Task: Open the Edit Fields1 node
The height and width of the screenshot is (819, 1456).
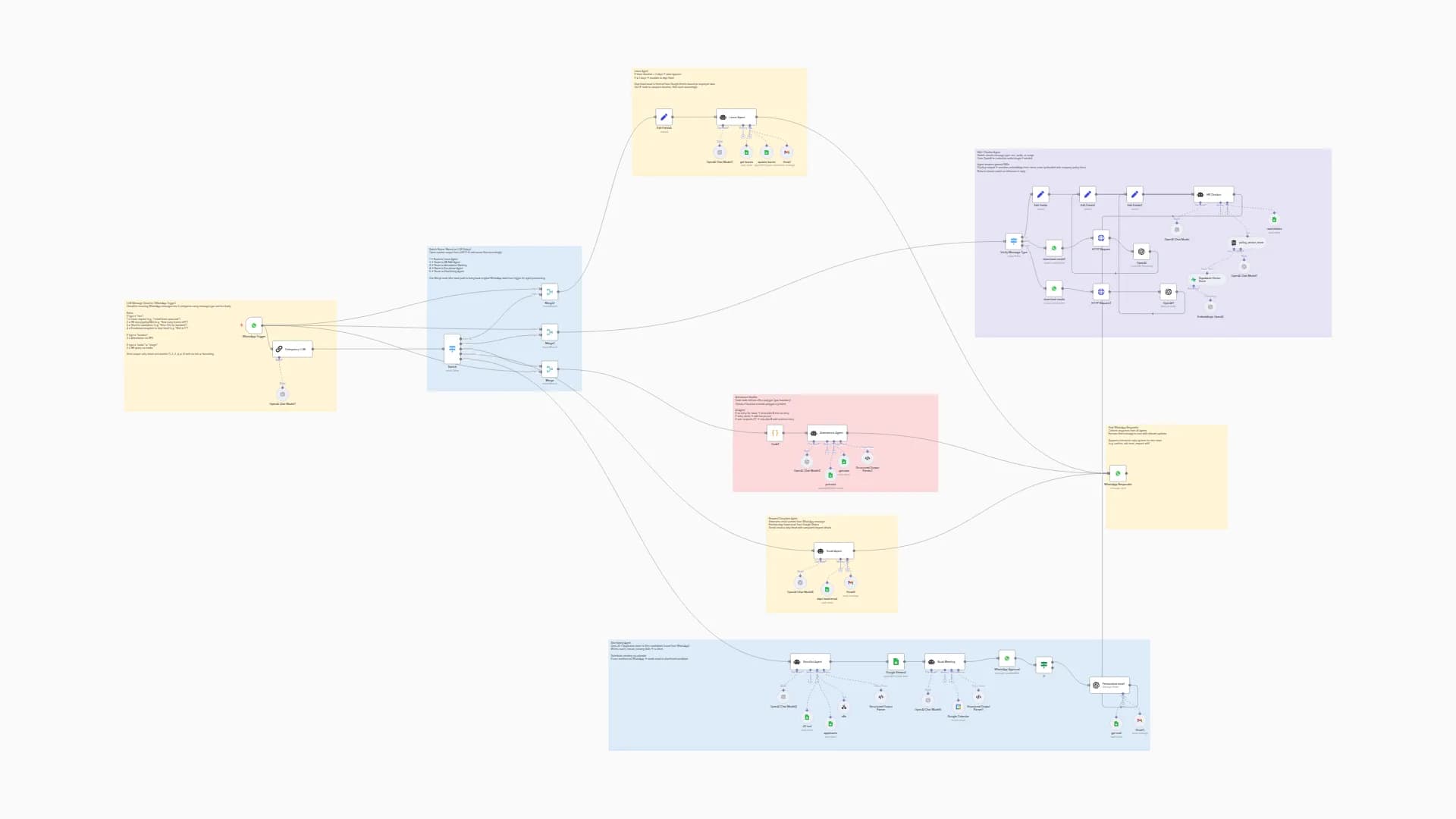Action: [1087, 194]
